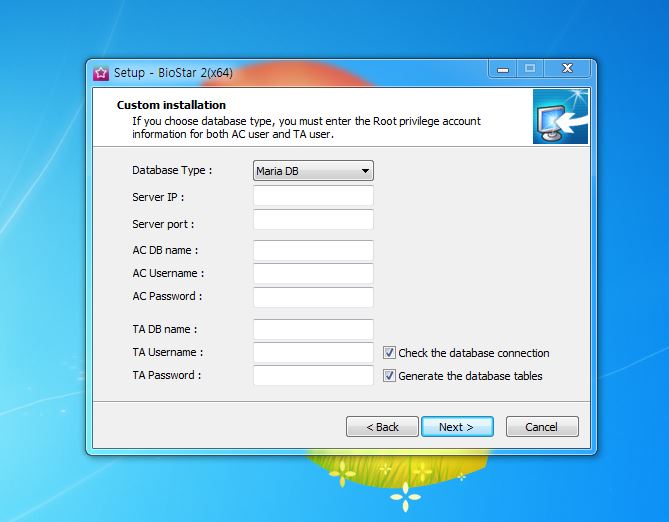
Task: Close the Setup window
Action: click(x=567, y=69)
